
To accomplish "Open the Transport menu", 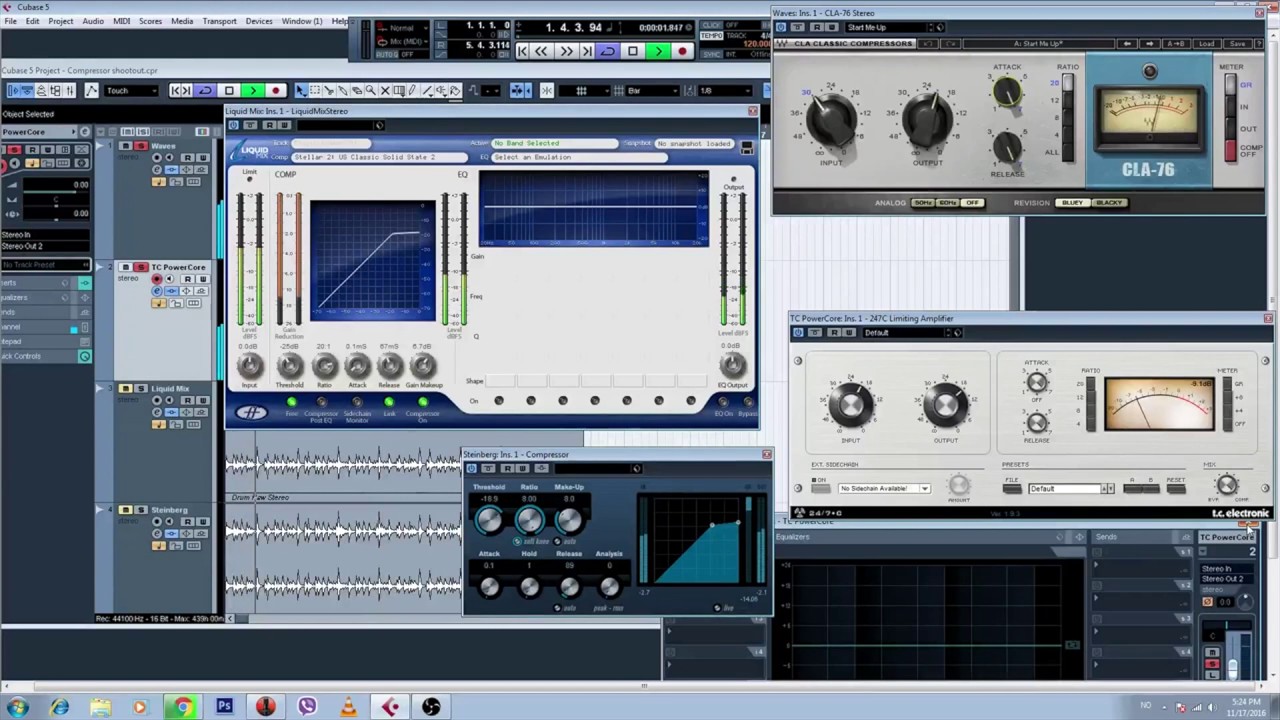I will [220, 21].
